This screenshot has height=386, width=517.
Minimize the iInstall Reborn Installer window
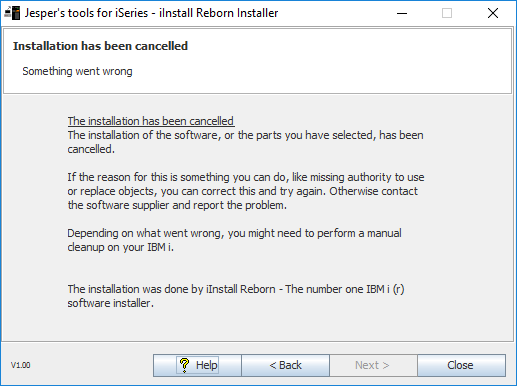pyautogui.click(x=402, y=13)
